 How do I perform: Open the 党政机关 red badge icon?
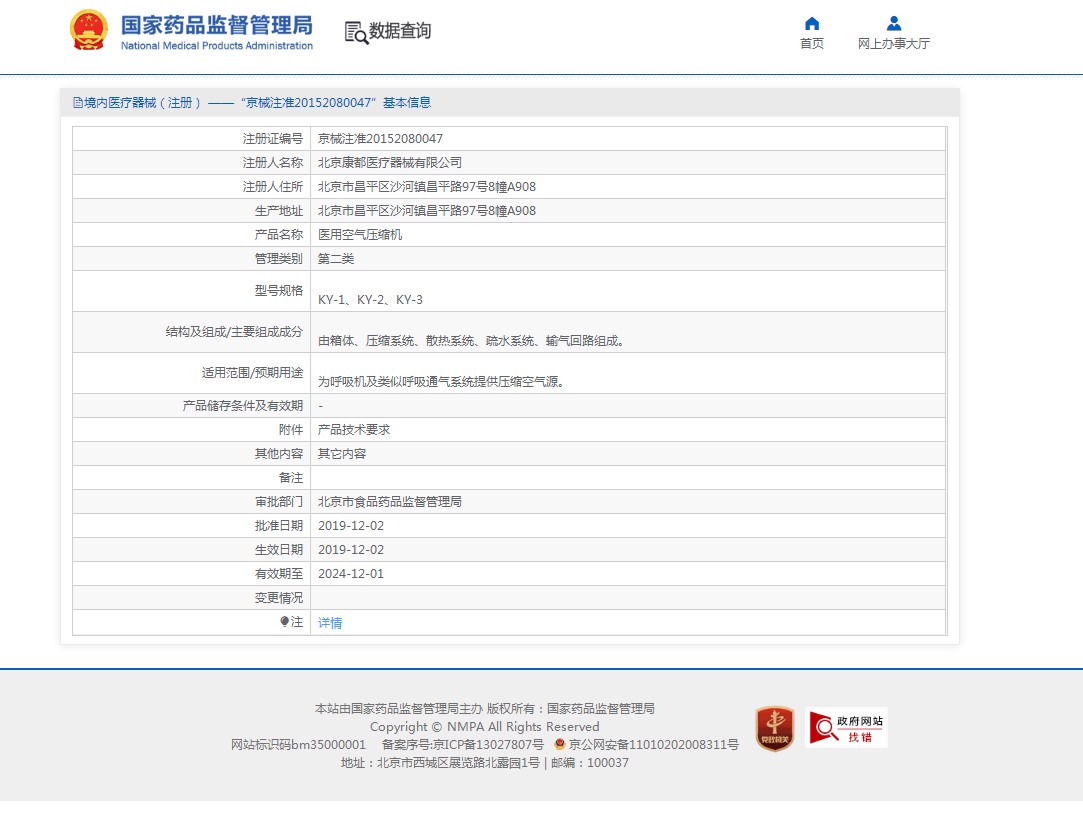pos(775,728)
